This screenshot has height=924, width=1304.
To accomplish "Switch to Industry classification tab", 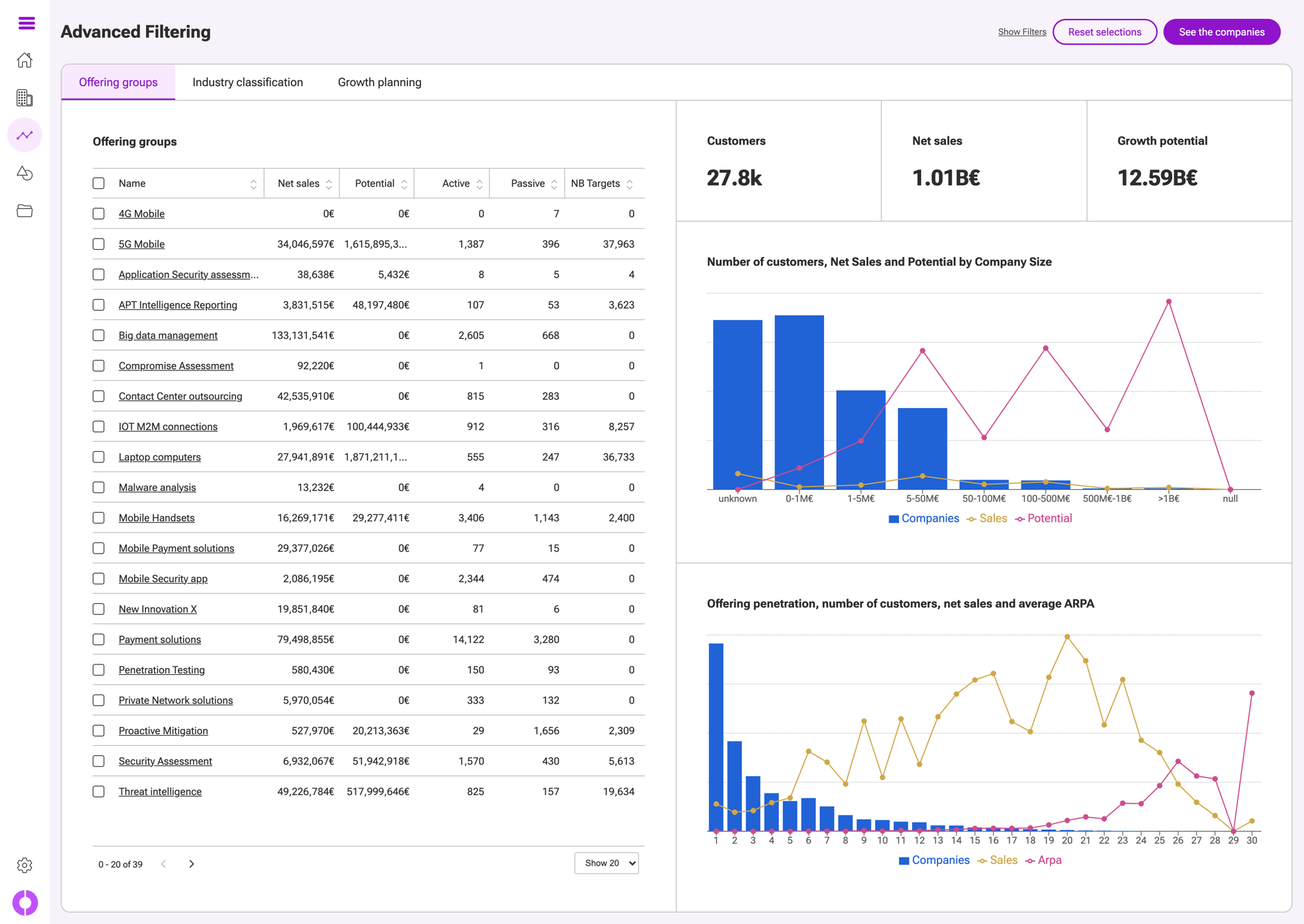I will click(x=248, y=82).
